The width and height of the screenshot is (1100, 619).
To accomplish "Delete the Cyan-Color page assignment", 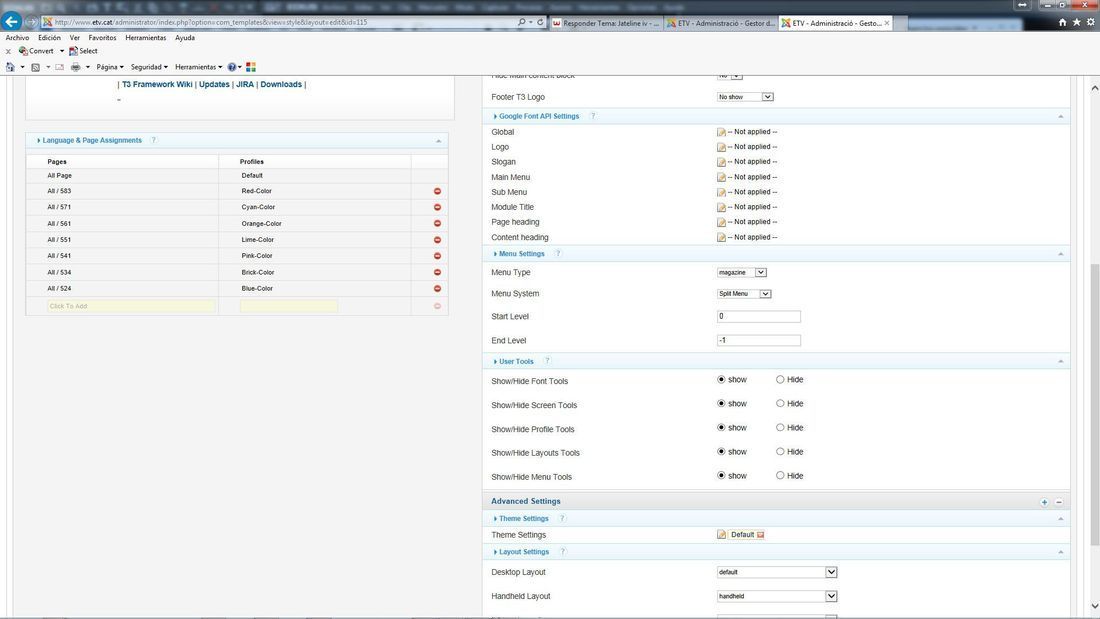I will [437, 207].
